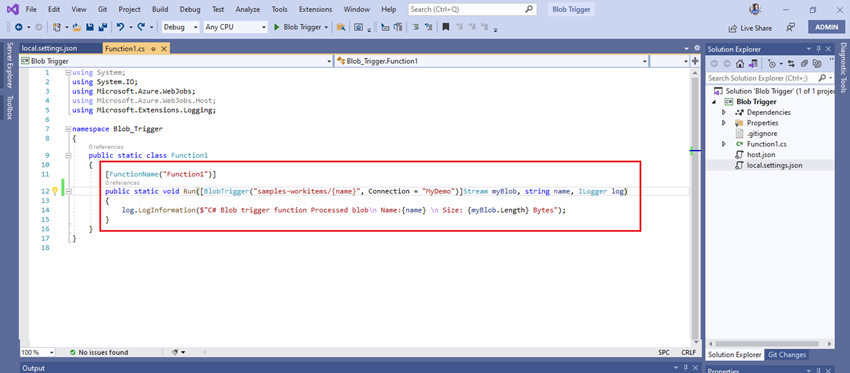Viewport: 850px width, 373px height.
Task: Open the Extensions menu
Action: [315, 9]
